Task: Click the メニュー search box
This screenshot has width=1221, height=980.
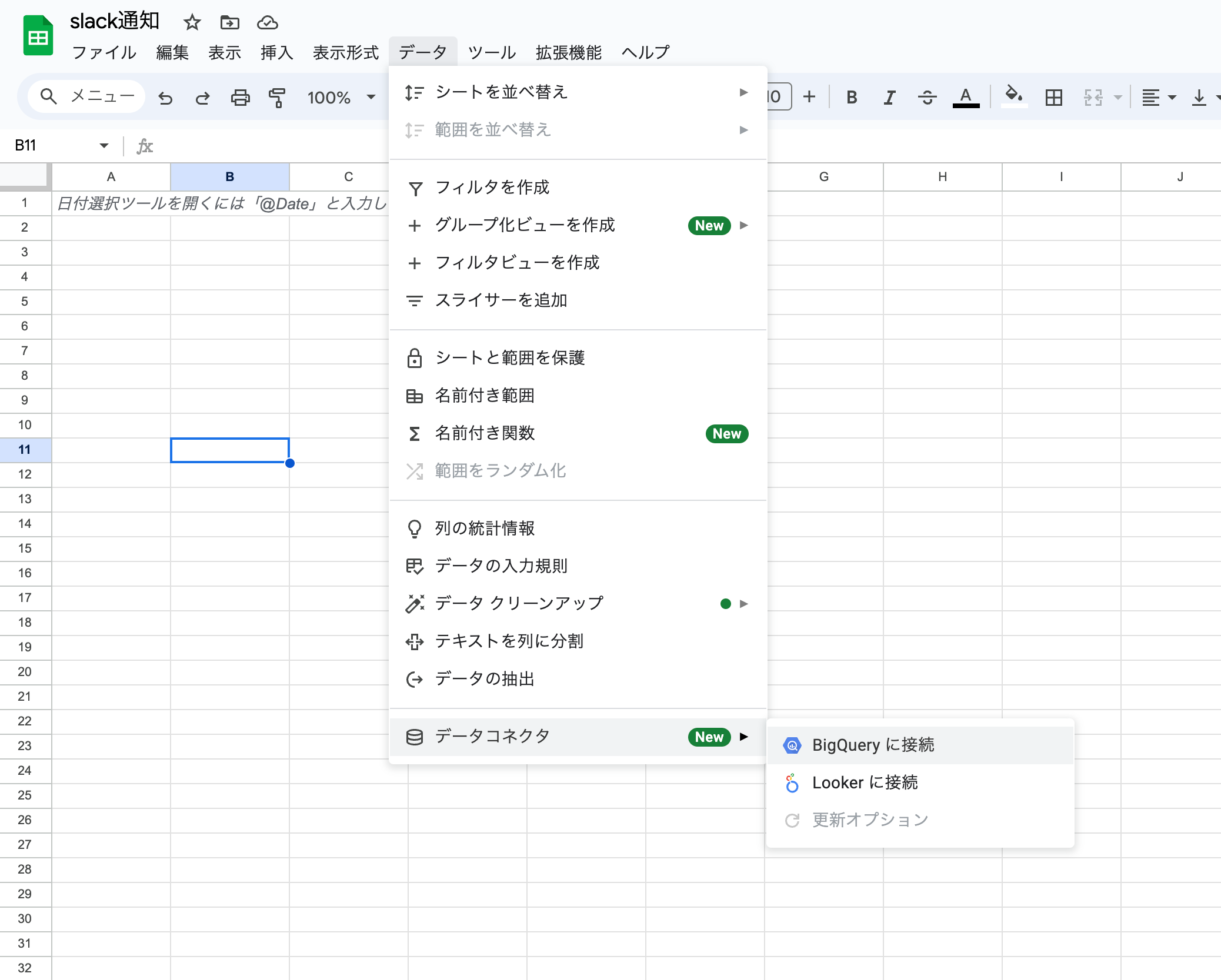Action: pos(87,96)
